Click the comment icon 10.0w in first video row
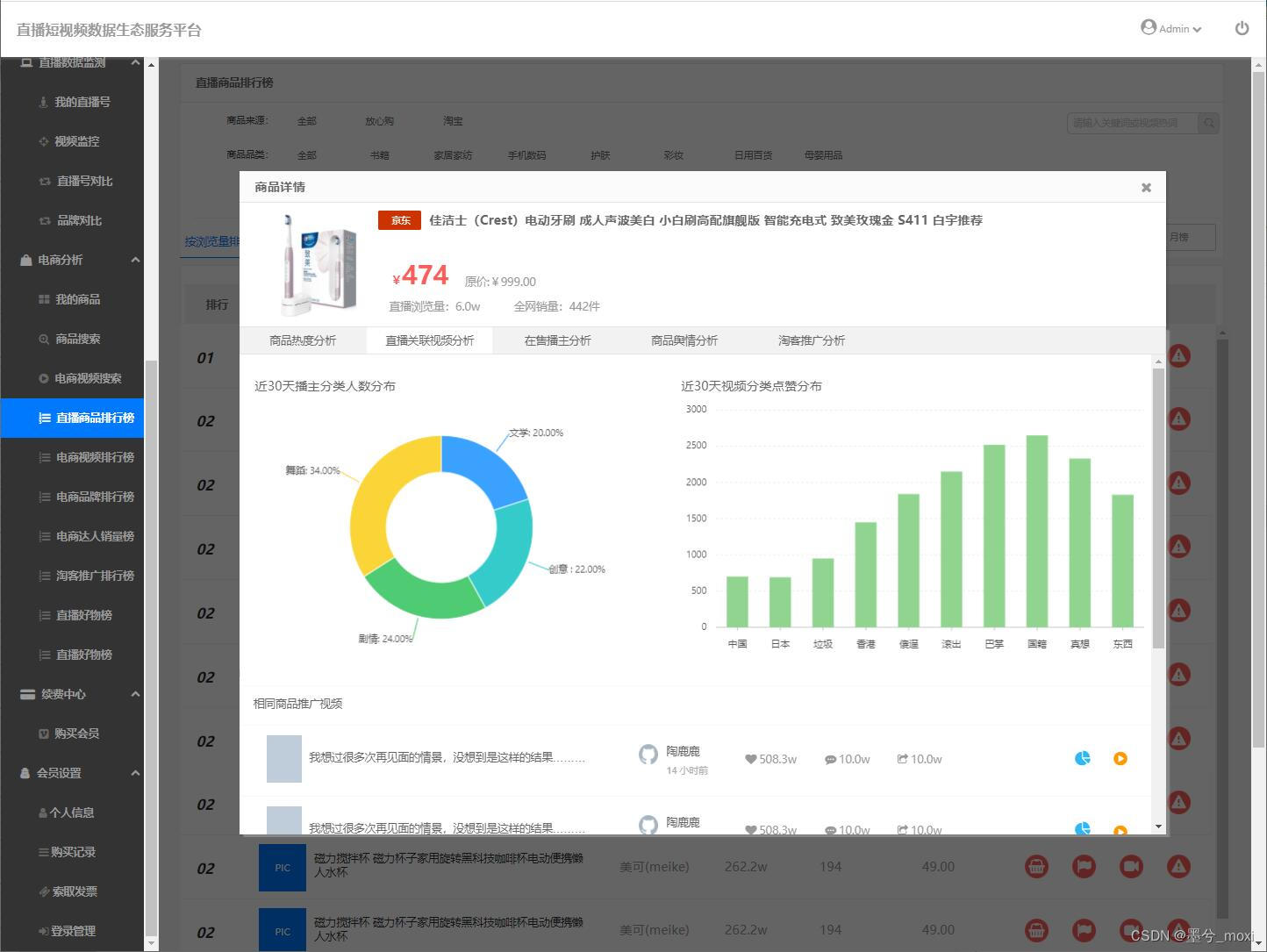 click(830, 760)
